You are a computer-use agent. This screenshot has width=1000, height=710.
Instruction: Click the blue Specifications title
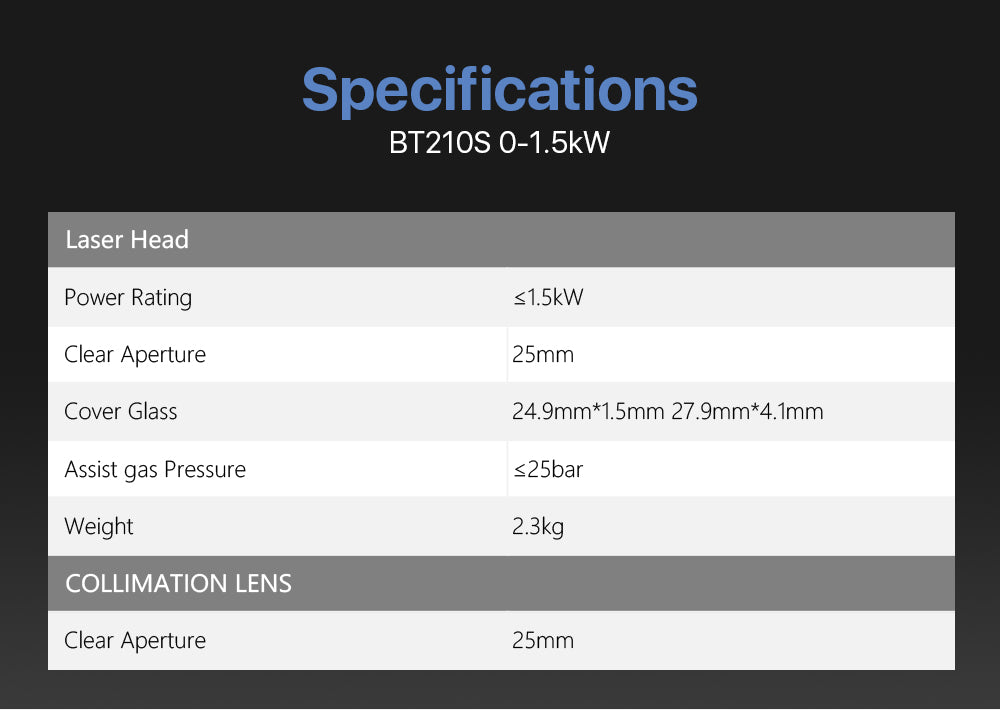(499, 90)
